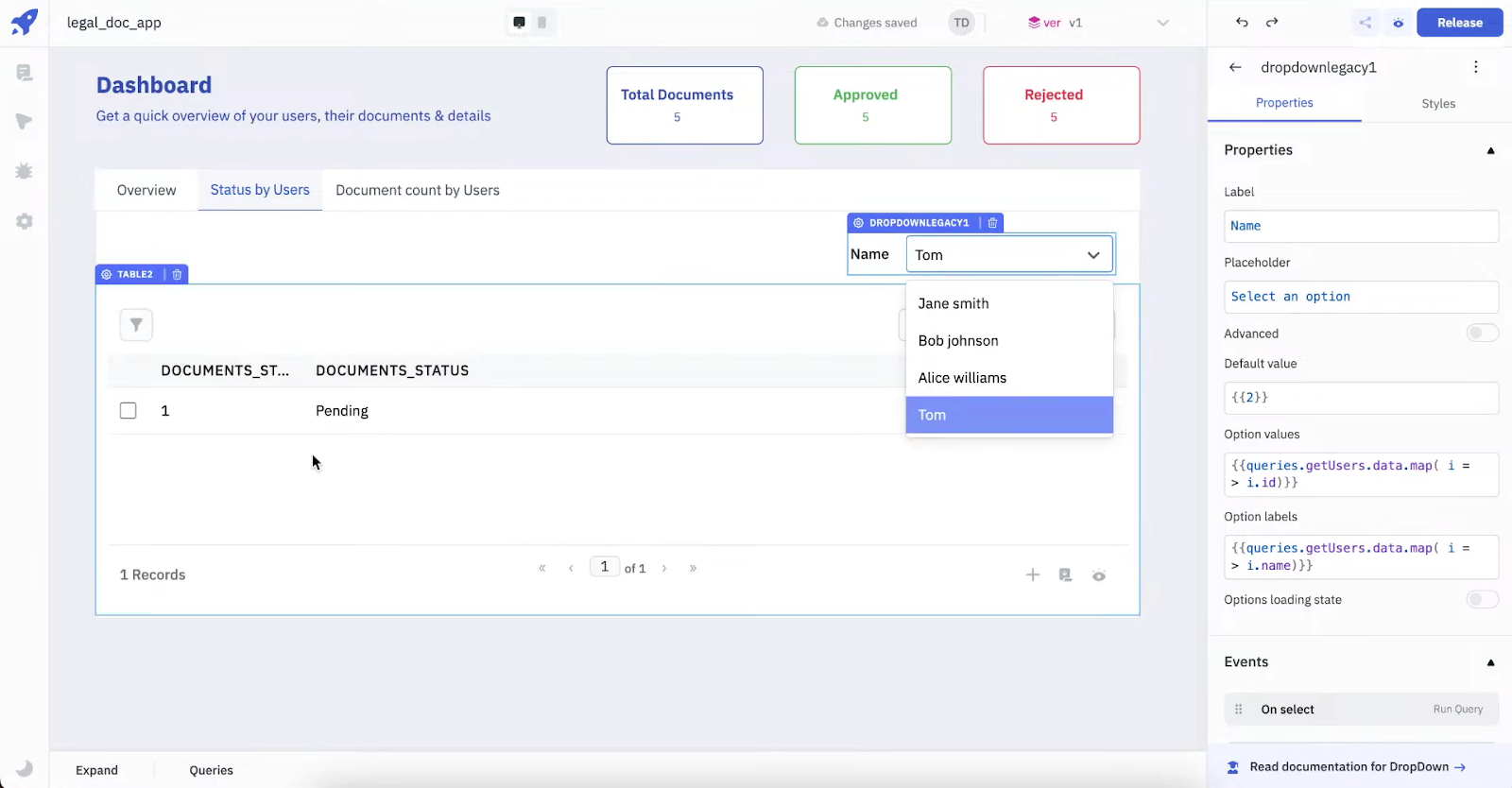
Task: Edit the Default value field
Action: click(x=1362, y=398)
